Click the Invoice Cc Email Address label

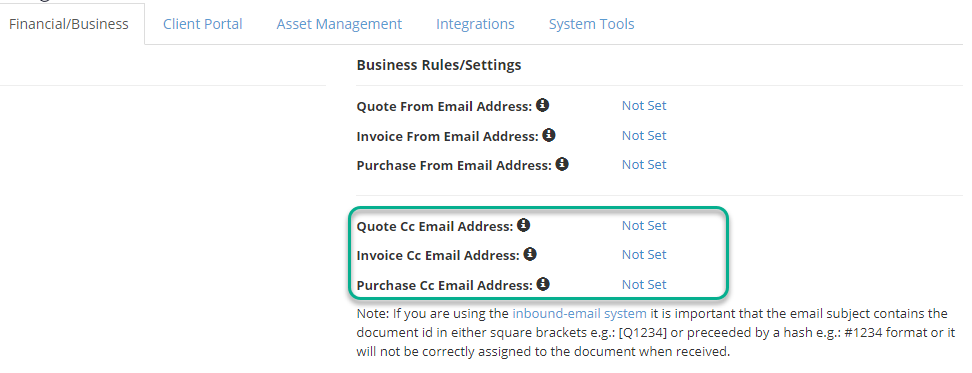pyautogui.click(x=438, y=256)
